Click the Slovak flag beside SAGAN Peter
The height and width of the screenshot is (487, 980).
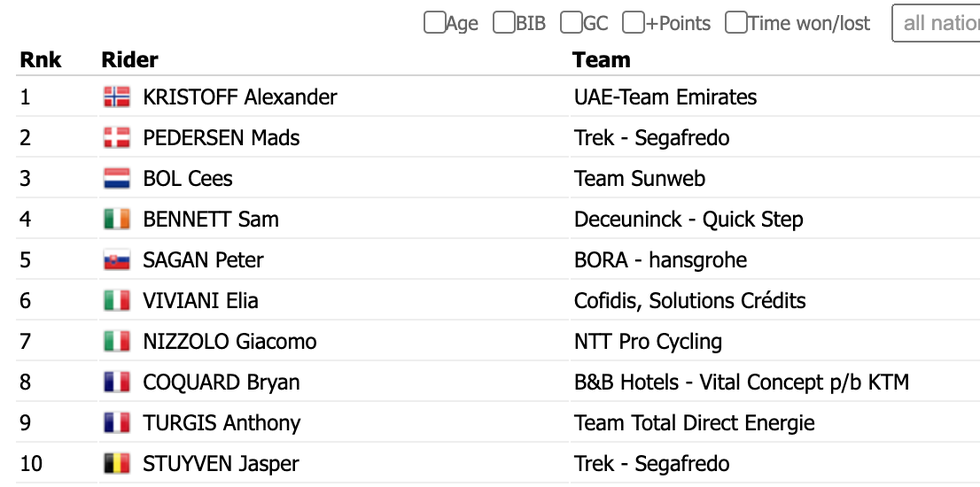[117, 260]
